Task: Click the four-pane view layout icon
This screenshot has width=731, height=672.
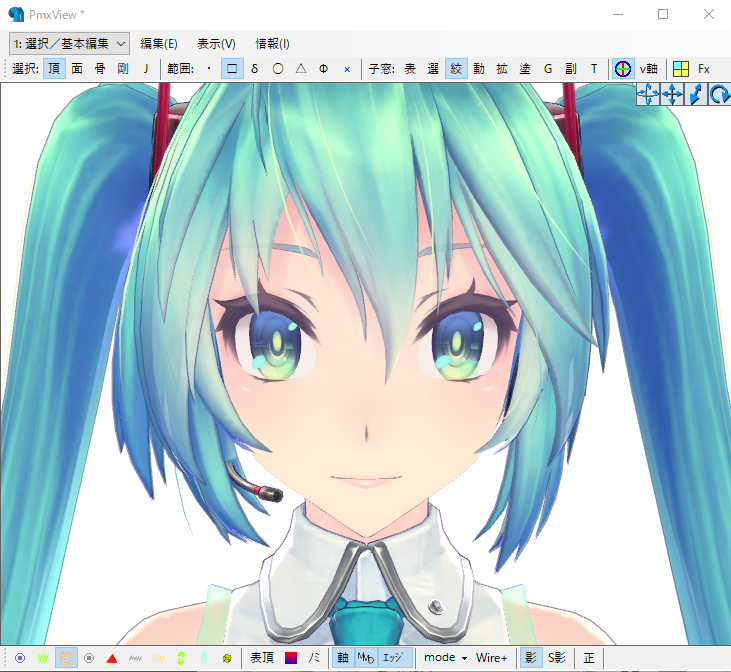Action: (x=681, y=69)
